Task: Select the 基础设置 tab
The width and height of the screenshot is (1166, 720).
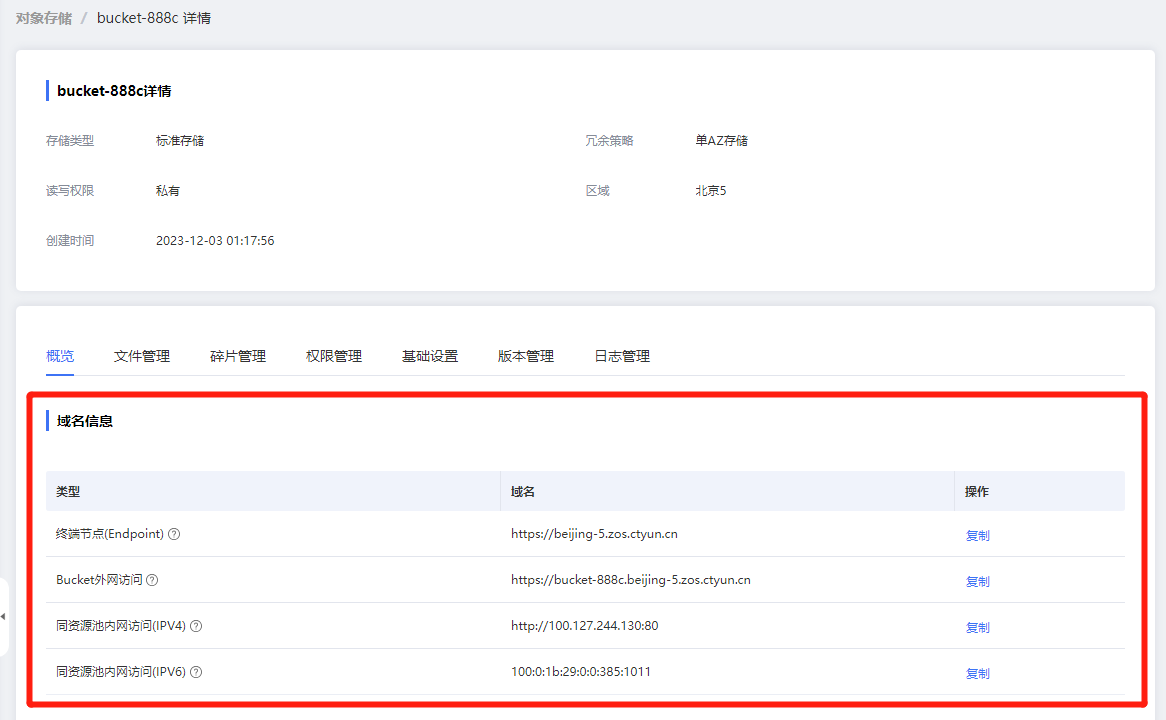Action: point(430,356)
